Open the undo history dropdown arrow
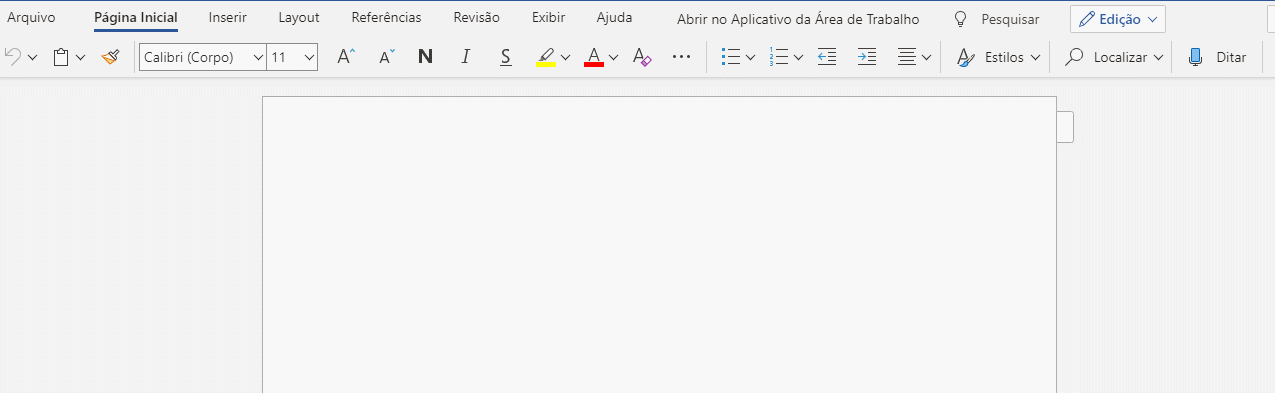Image resolution: width=1275 pixels, height=393 pixels. tap(33, 58)
